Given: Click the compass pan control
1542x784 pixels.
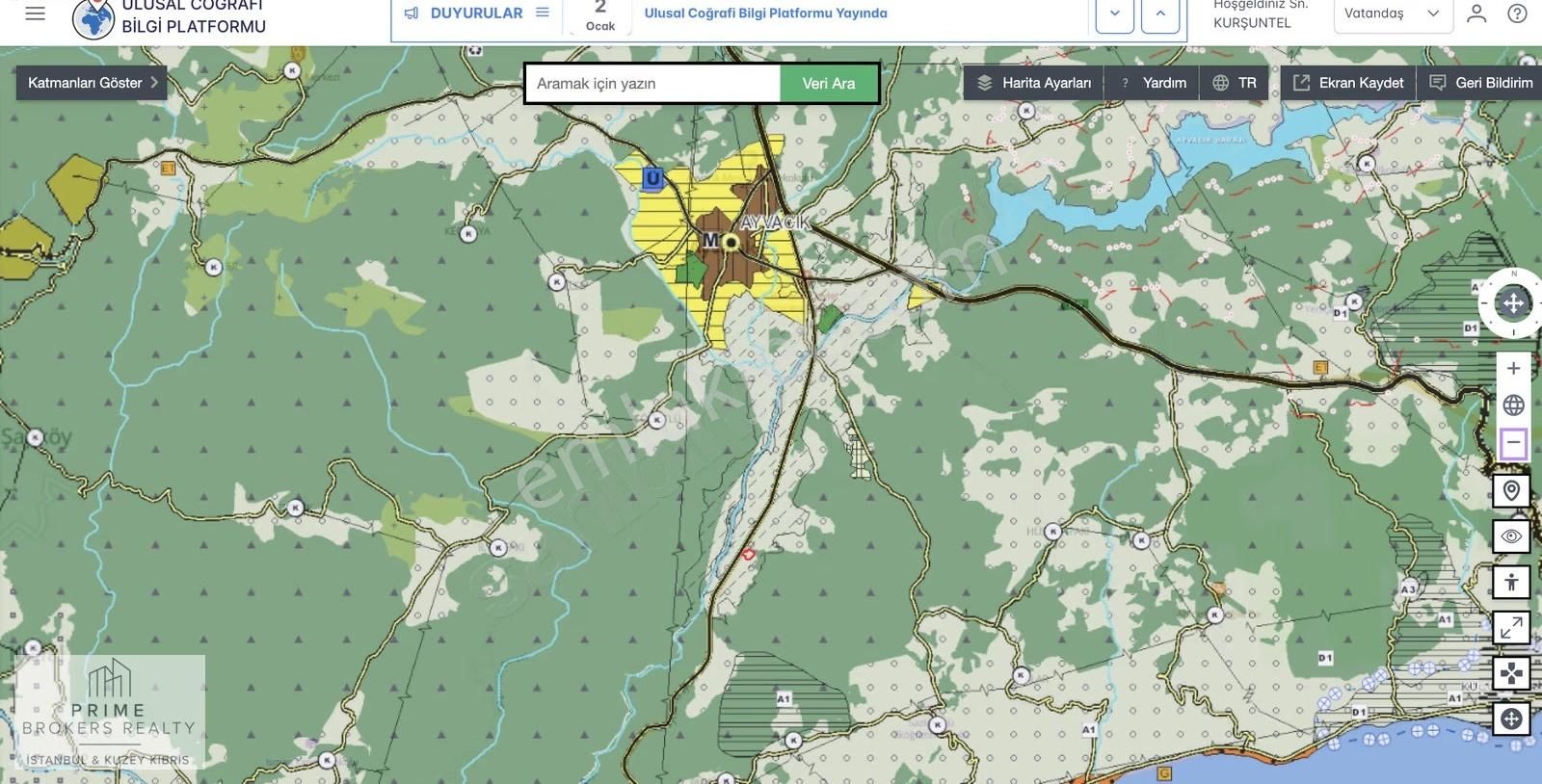Looking at the screenshot, I should point(1513,303).
